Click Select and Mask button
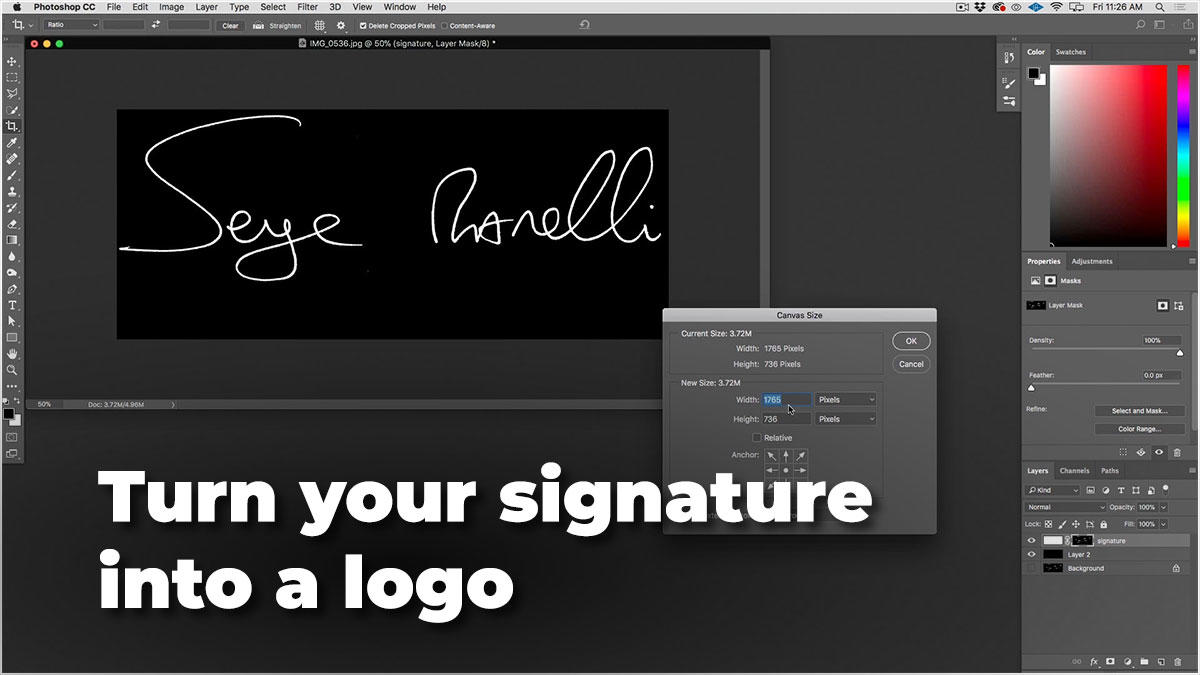Image resolution: width=1200 pixels, height=675 pixels. pyautogui.click(x=1140, y=411)
